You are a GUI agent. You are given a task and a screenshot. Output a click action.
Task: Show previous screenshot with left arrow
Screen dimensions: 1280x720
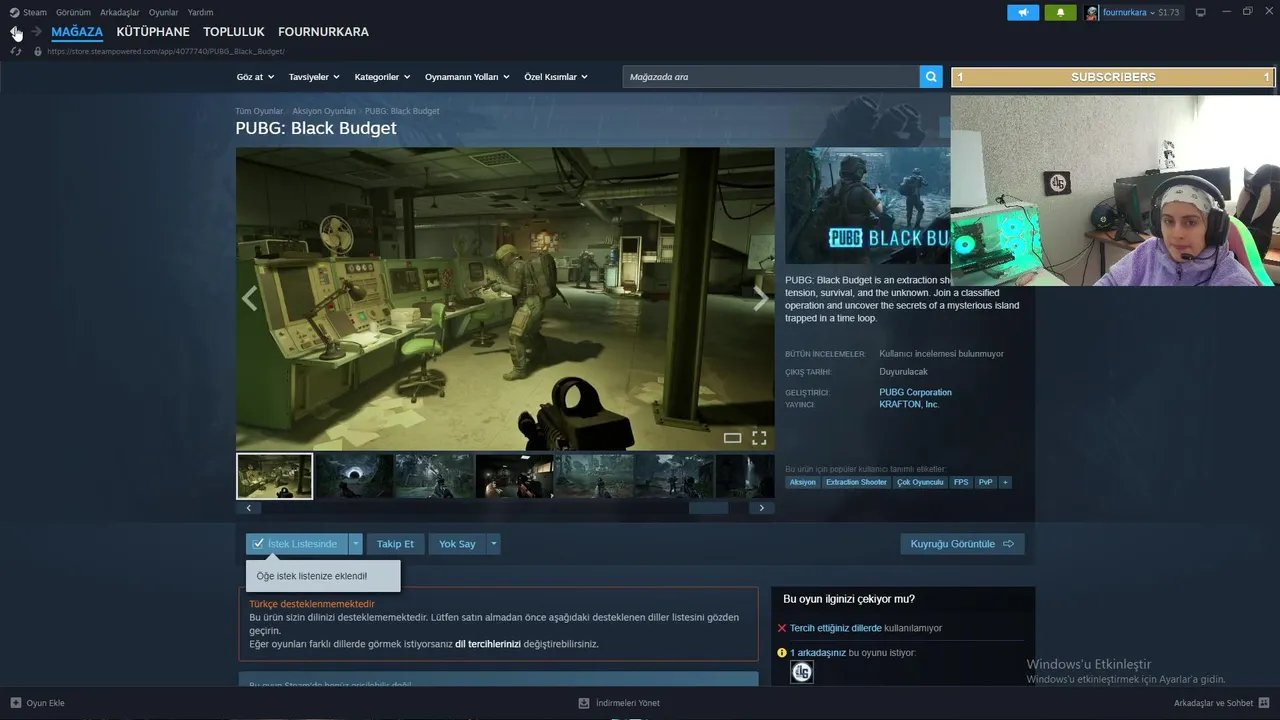[249, 299]
